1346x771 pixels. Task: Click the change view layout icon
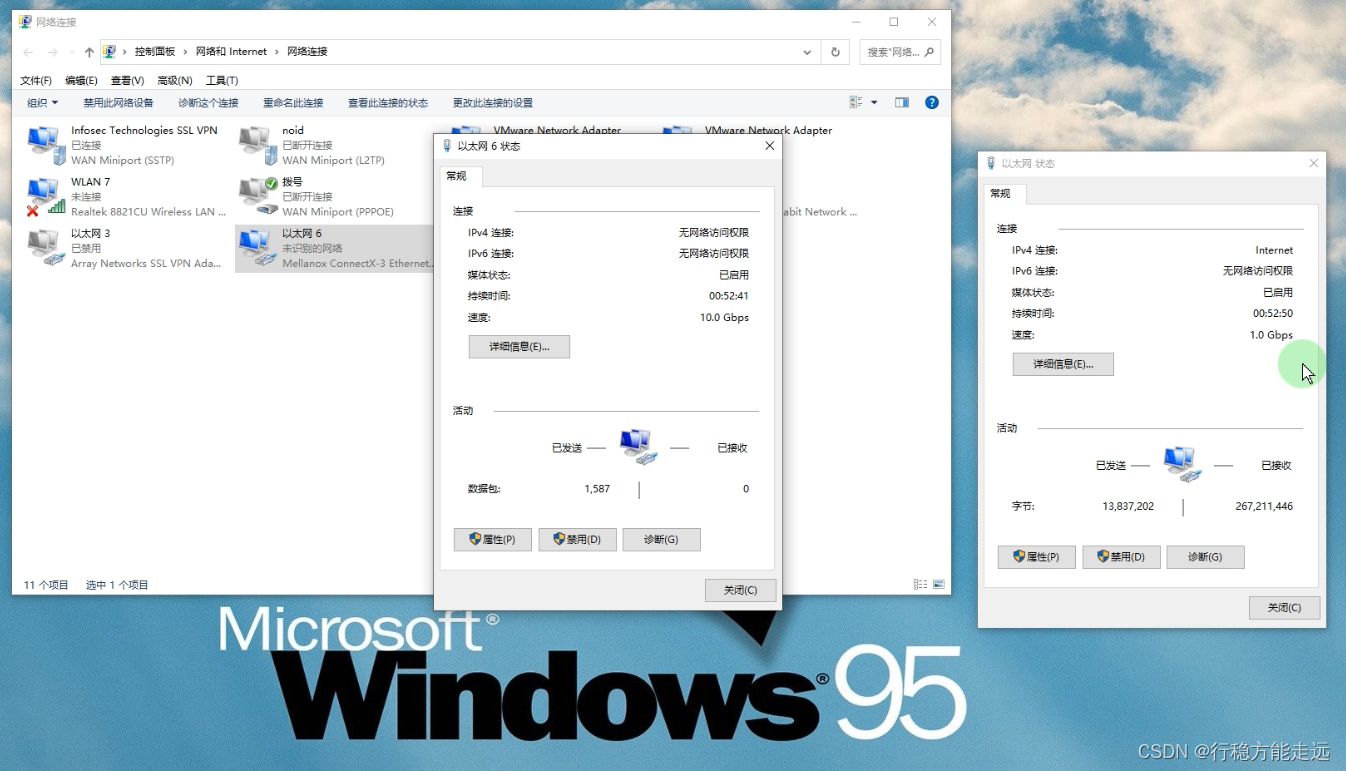[x=856, y=102]
